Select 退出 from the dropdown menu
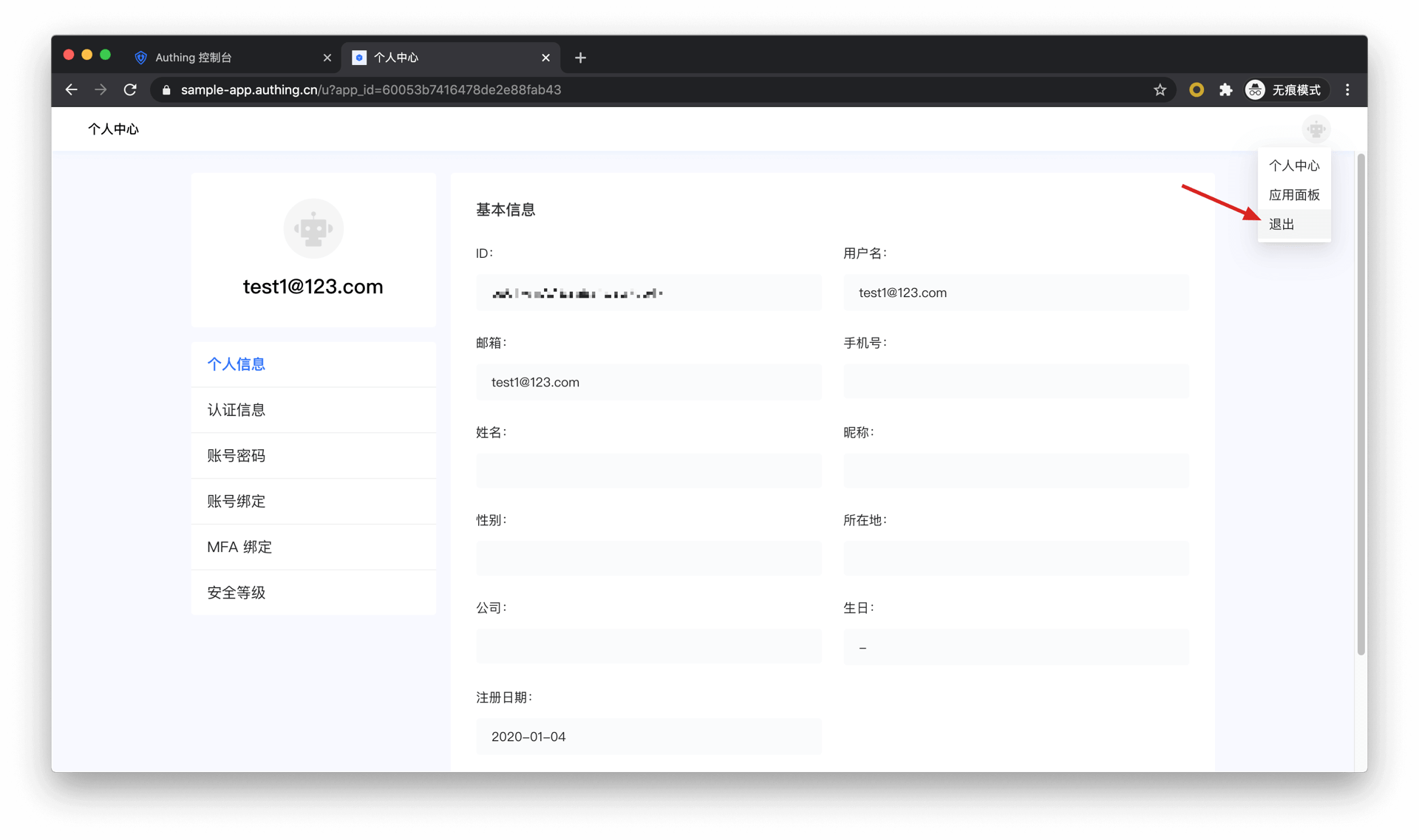1419x840 pixels. tap(1282, 224)
